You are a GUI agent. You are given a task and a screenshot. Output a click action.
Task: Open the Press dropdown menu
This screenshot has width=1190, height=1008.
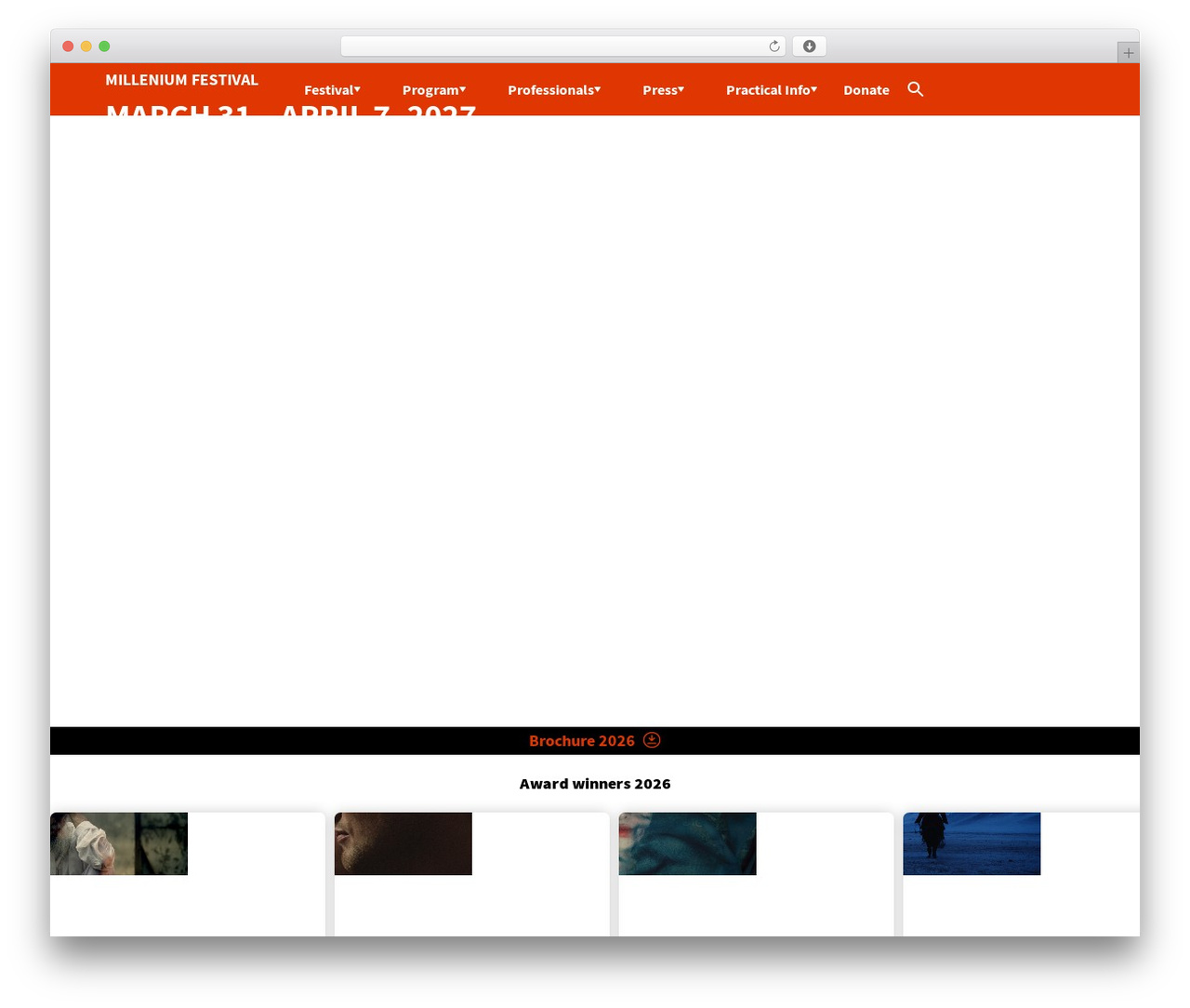pyautogui.click(x=663, y=90)
